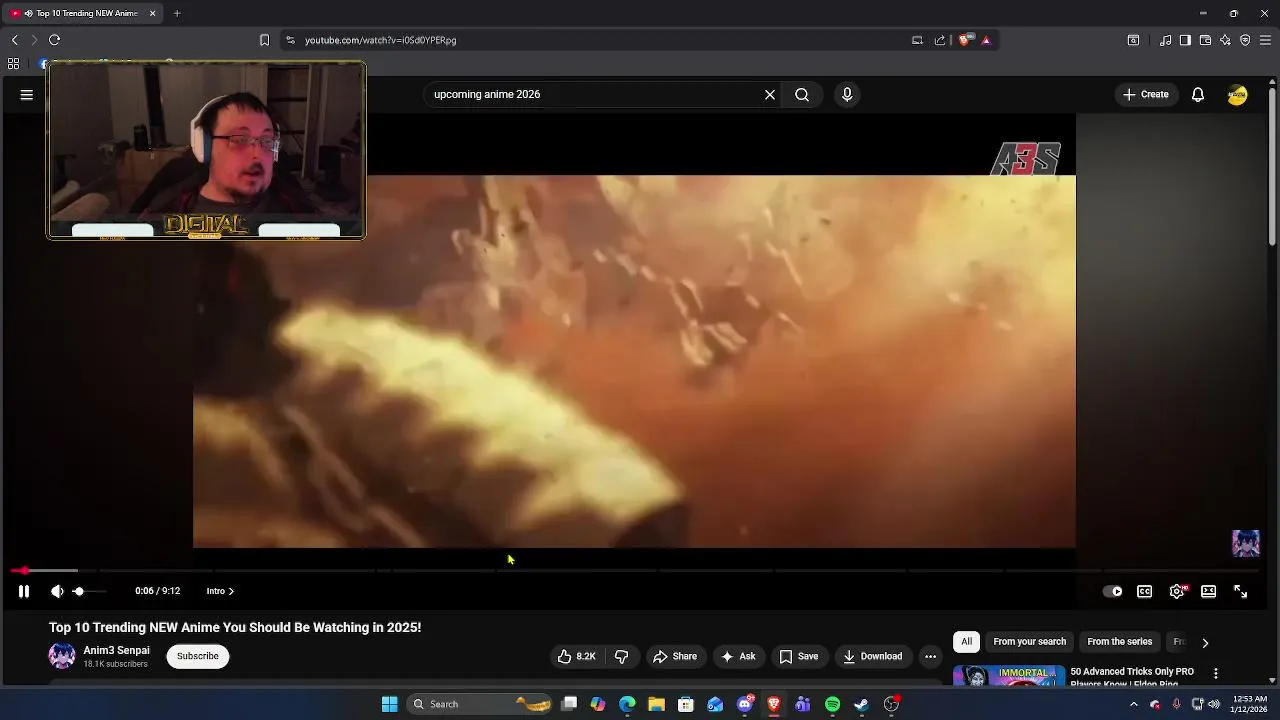This screenshot has width=1280, height=720.
Task: Select the Top 10 Trending NEW Anime tab
Action: pyautogui.click(x=83, y=13)
